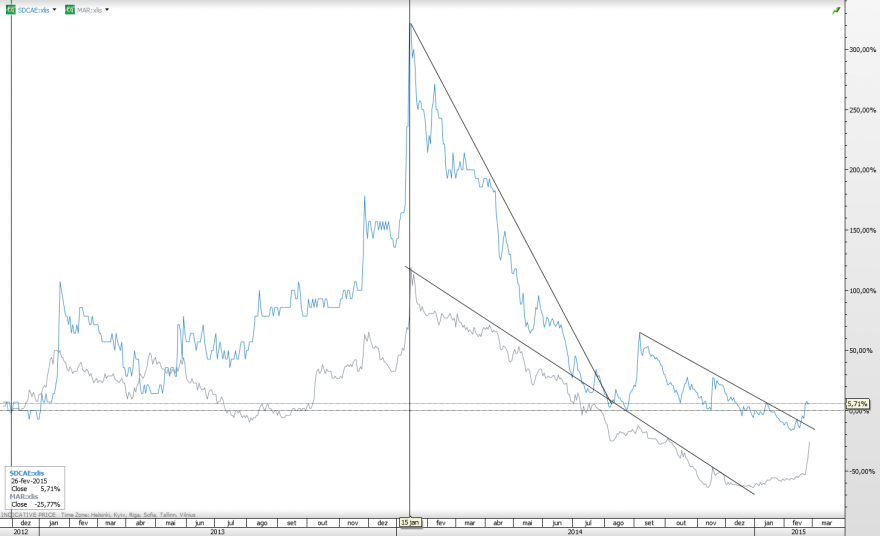The image size is (880, 536).
Task: Click the out month label of 2014
Action: click(x=681, y=523)
